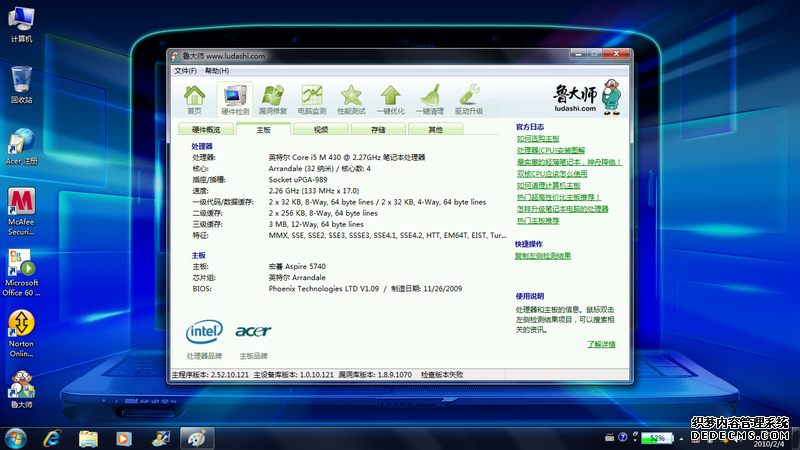Open the 热门超高性价比主板推荐 link
This screenshot has width=800, height=450.
[x=558, y=197]
